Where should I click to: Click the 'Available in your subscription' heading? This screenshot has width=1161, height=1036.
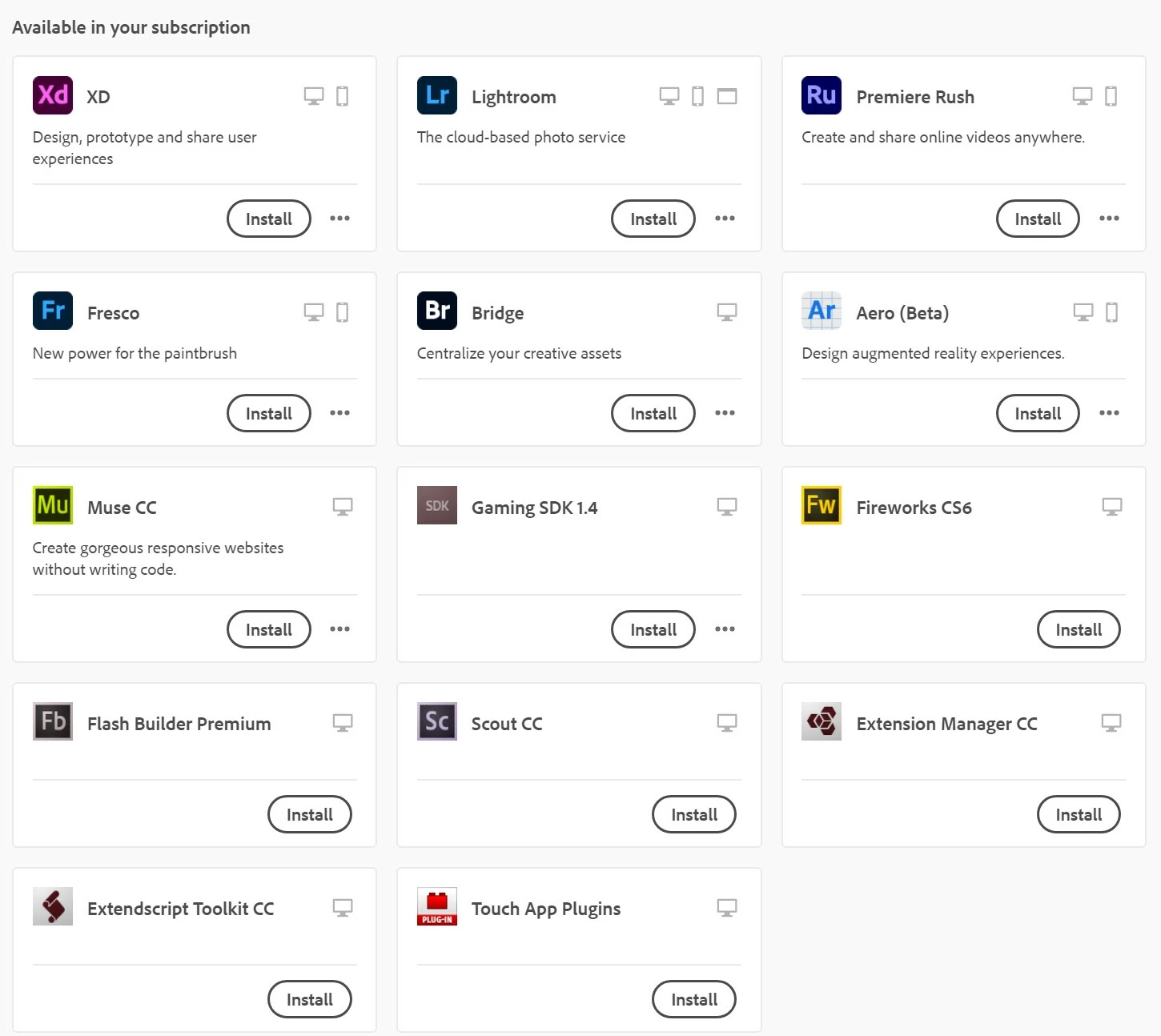(131, 27)
